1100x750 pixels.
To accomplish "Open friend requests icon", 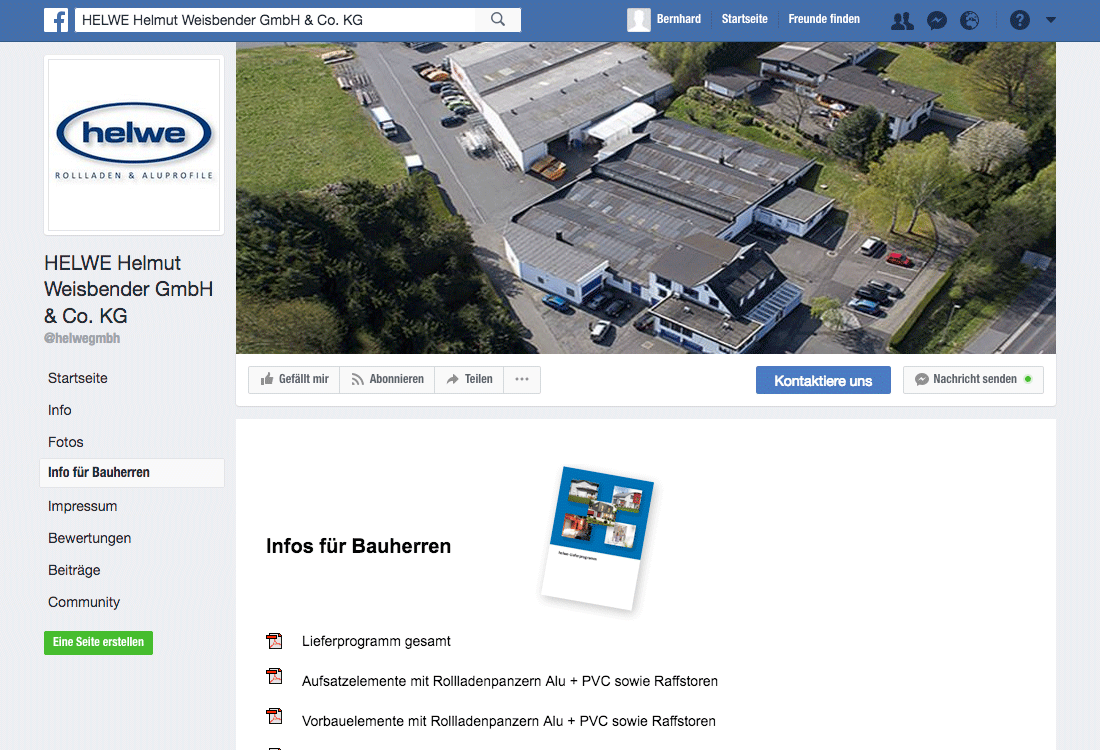I will (x=902, y=20).
